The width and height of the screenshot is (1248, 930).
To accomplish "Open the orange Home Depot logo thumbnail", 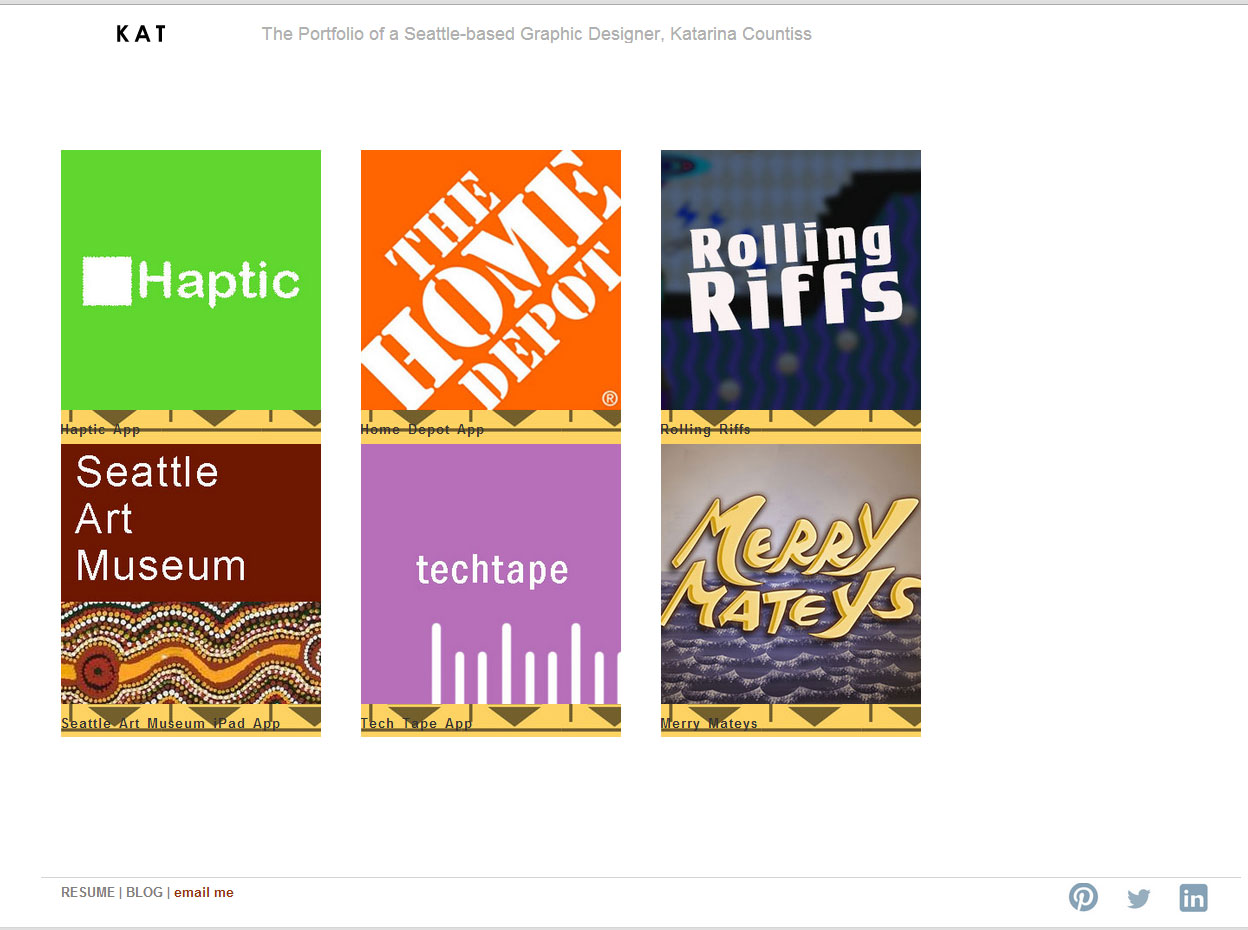I will click(491, 280).
